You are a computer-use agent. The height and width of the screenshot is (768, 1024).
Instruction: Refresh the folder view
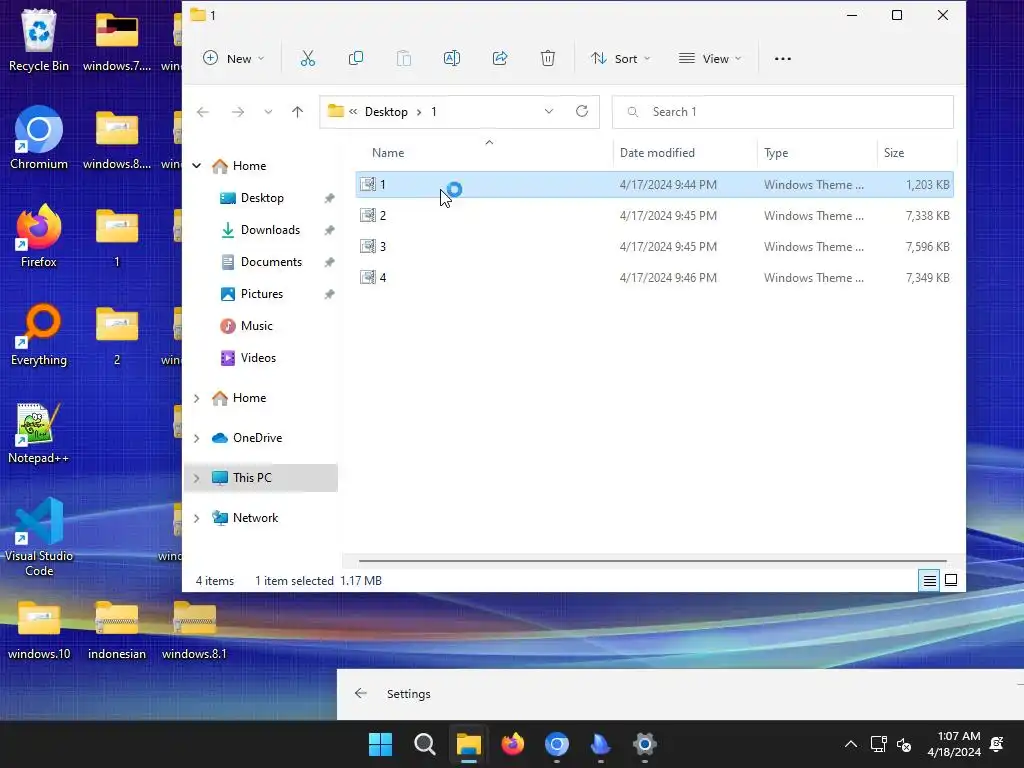582,112
